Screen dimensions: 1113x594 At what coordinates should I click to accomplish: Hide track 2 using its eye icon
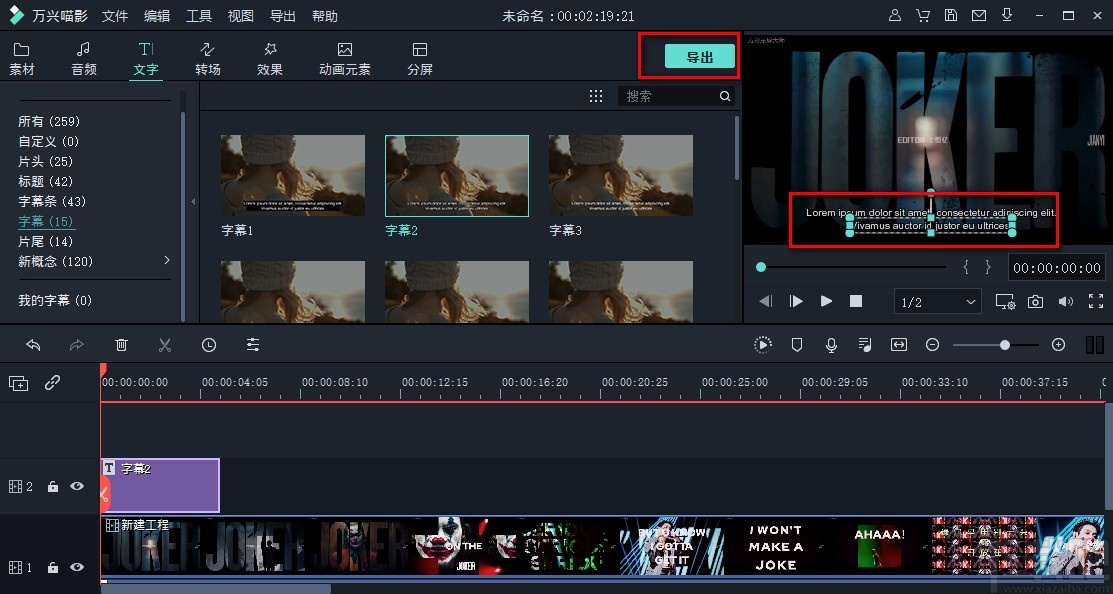tap(76, 486)
